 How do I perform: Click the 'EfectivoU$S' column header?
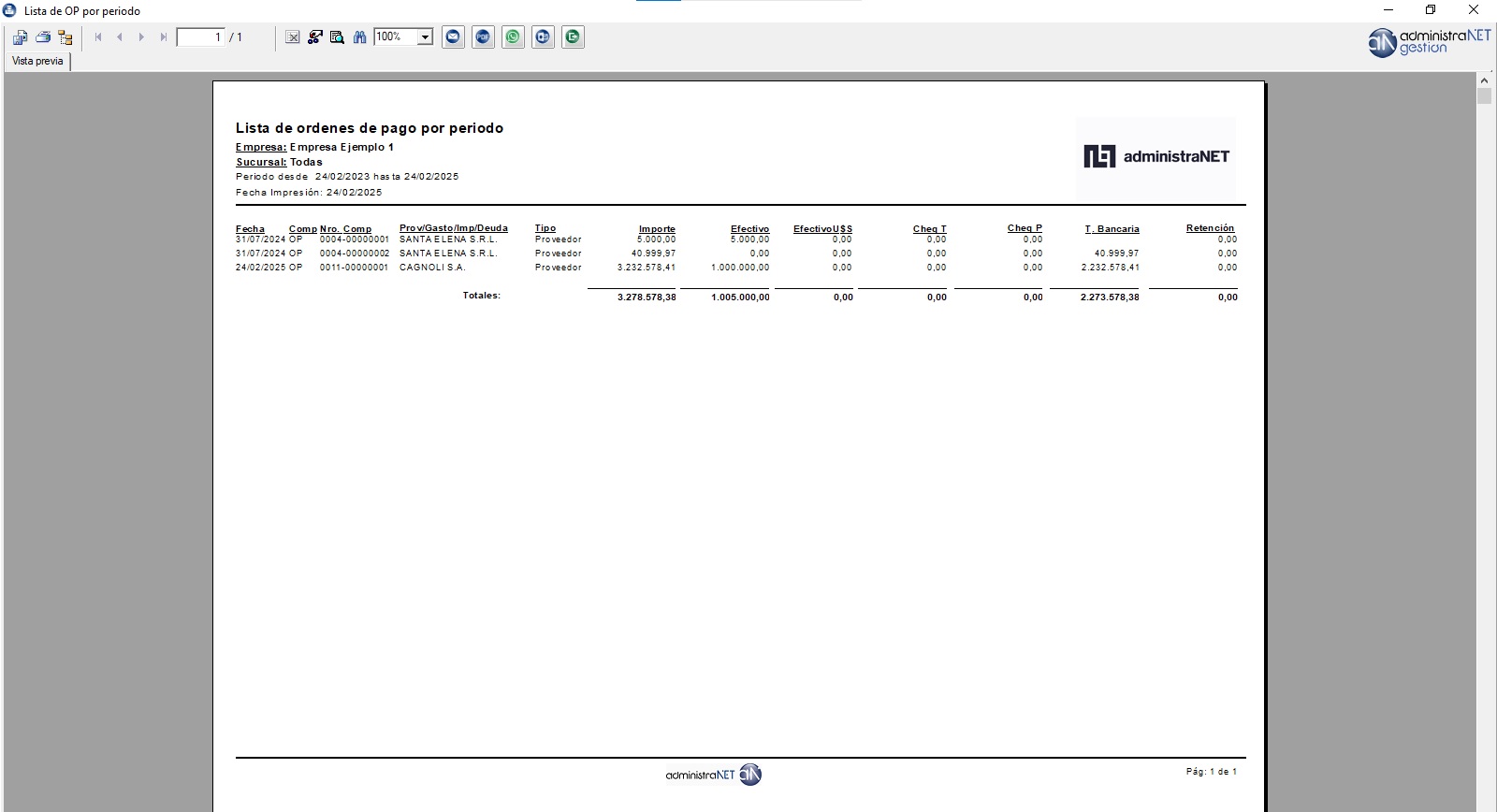[822, 229]
